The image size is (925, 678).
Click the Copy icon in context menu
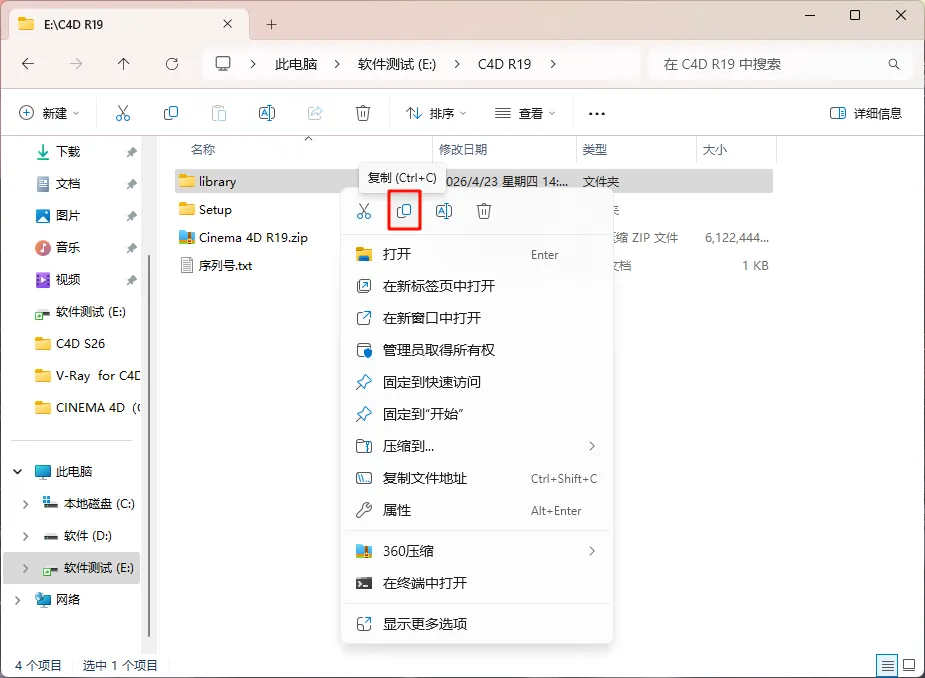click(404, 211)
